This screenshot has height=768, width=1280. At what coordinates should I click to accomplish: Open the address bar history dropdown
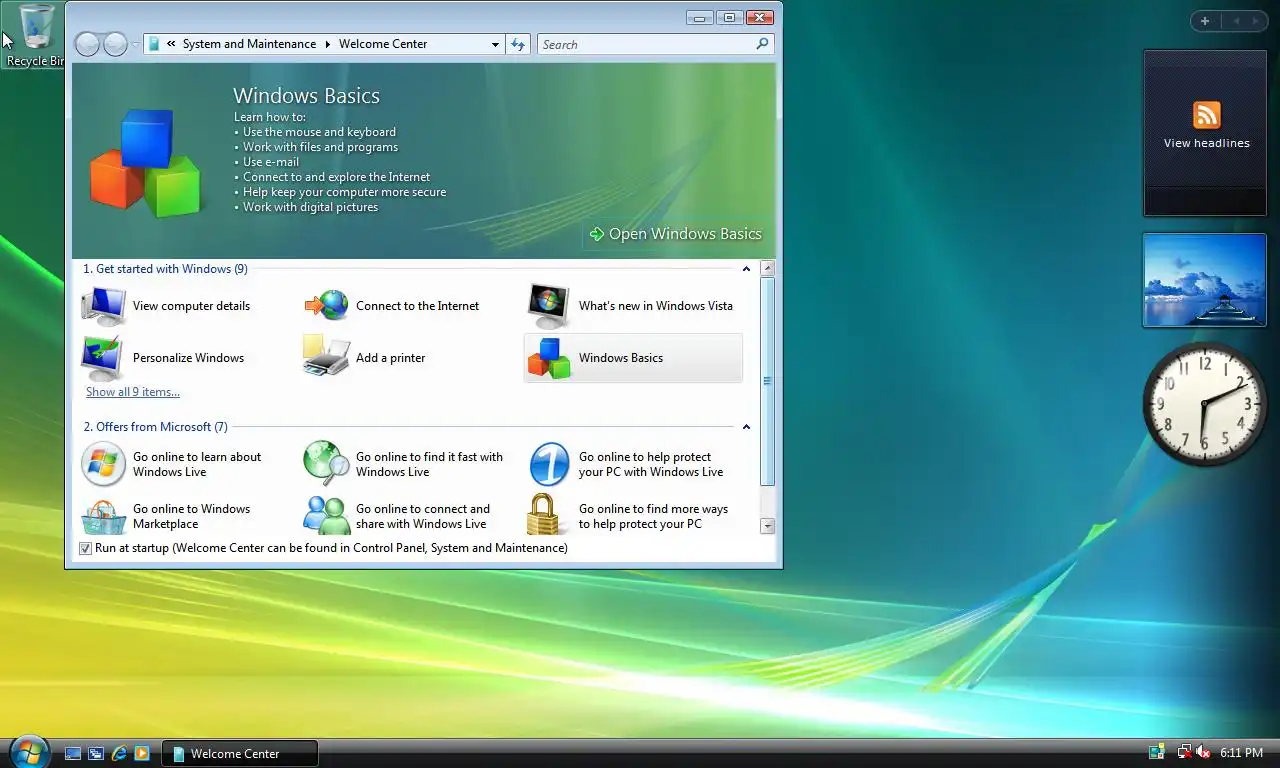(x=495, y=44)
